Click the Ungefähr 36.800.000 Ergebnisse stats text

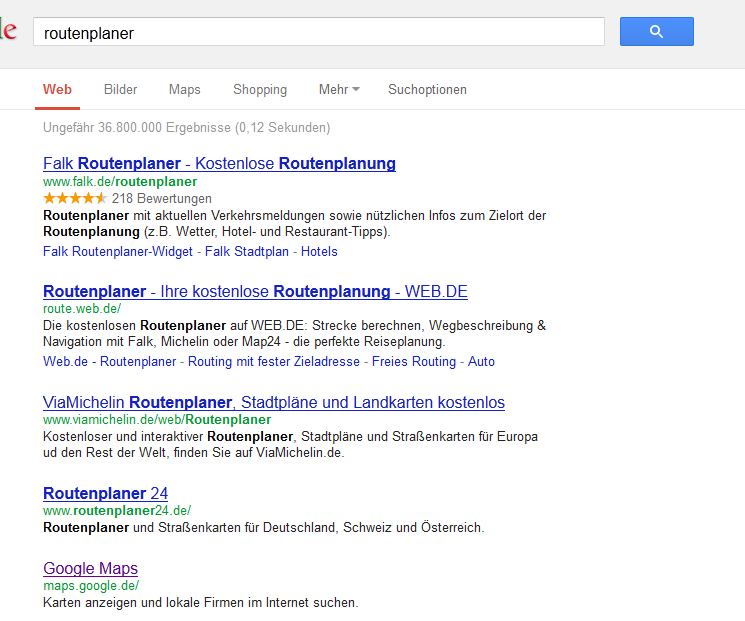point(186,127)
